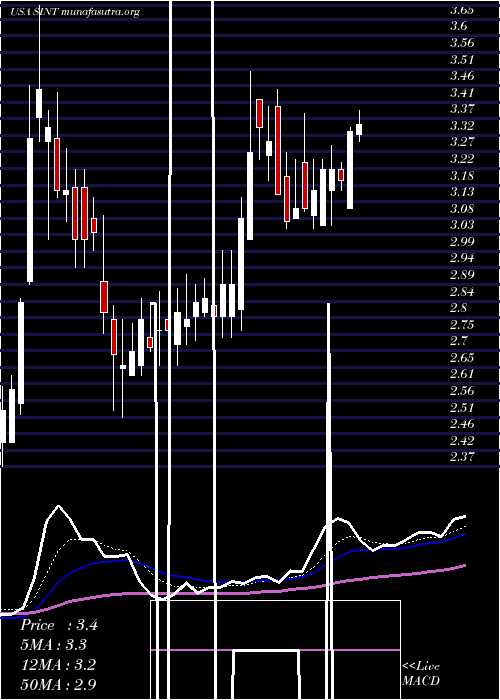Click the '5MA : 3.3' readout
500x700 pixels.
[53, 645]
